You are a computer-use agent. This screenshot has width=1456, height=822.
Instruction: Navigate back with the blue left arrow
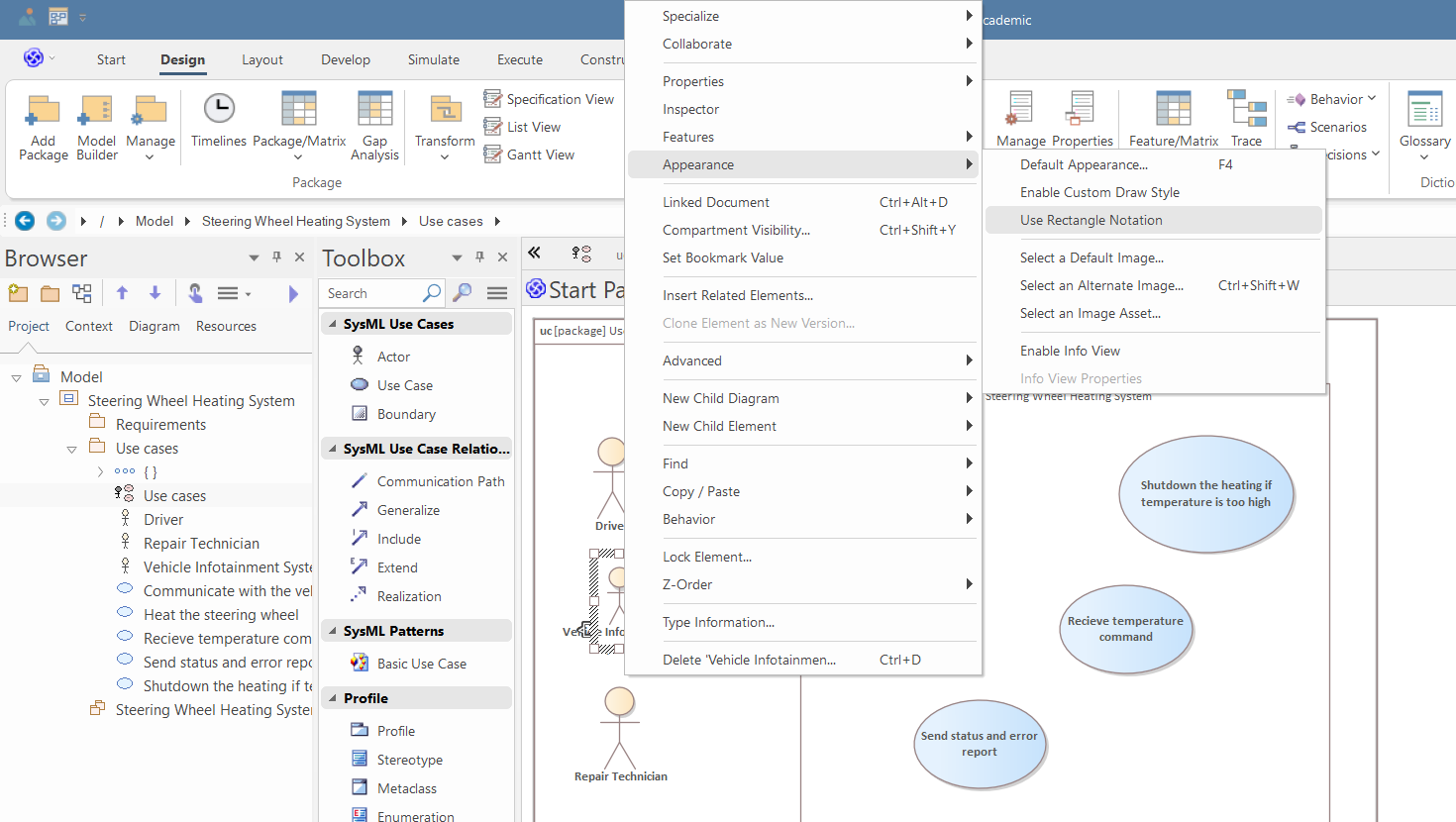coord(26,221)
